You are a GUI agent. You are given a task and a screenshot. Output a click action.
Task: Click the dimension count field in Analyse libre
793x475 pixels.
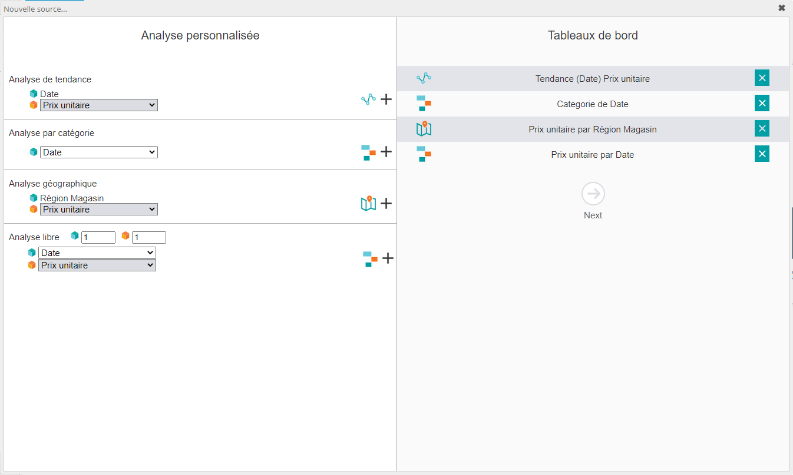pyautogui.click(x=99, y=237)
